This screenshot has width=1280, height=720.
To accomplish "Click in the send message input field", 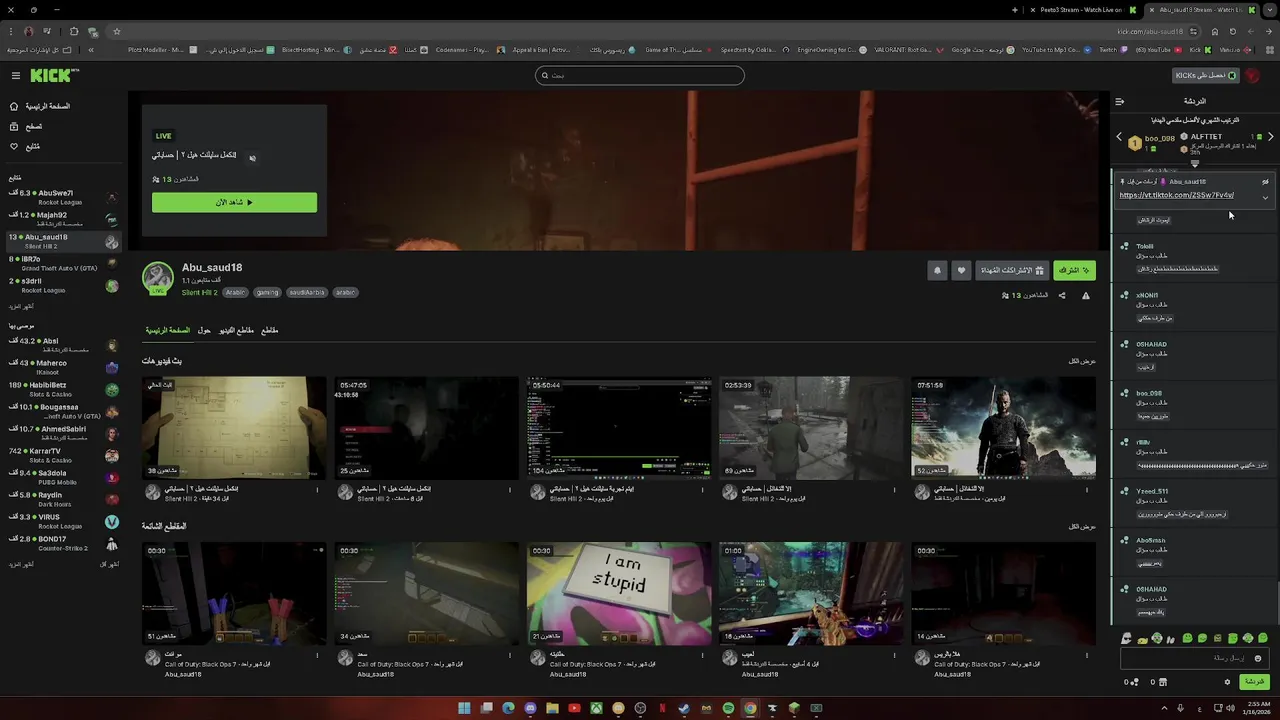I will [1195, 658].
